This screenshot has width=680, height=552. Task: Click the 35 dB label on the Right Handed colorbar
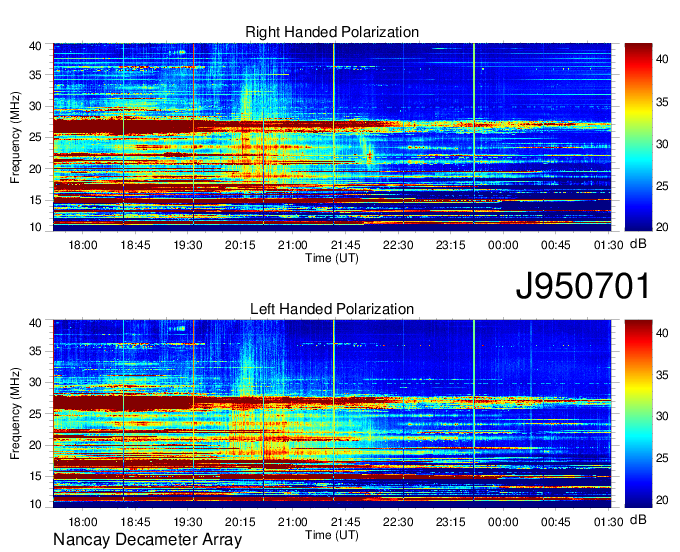[x=662, y=102]
